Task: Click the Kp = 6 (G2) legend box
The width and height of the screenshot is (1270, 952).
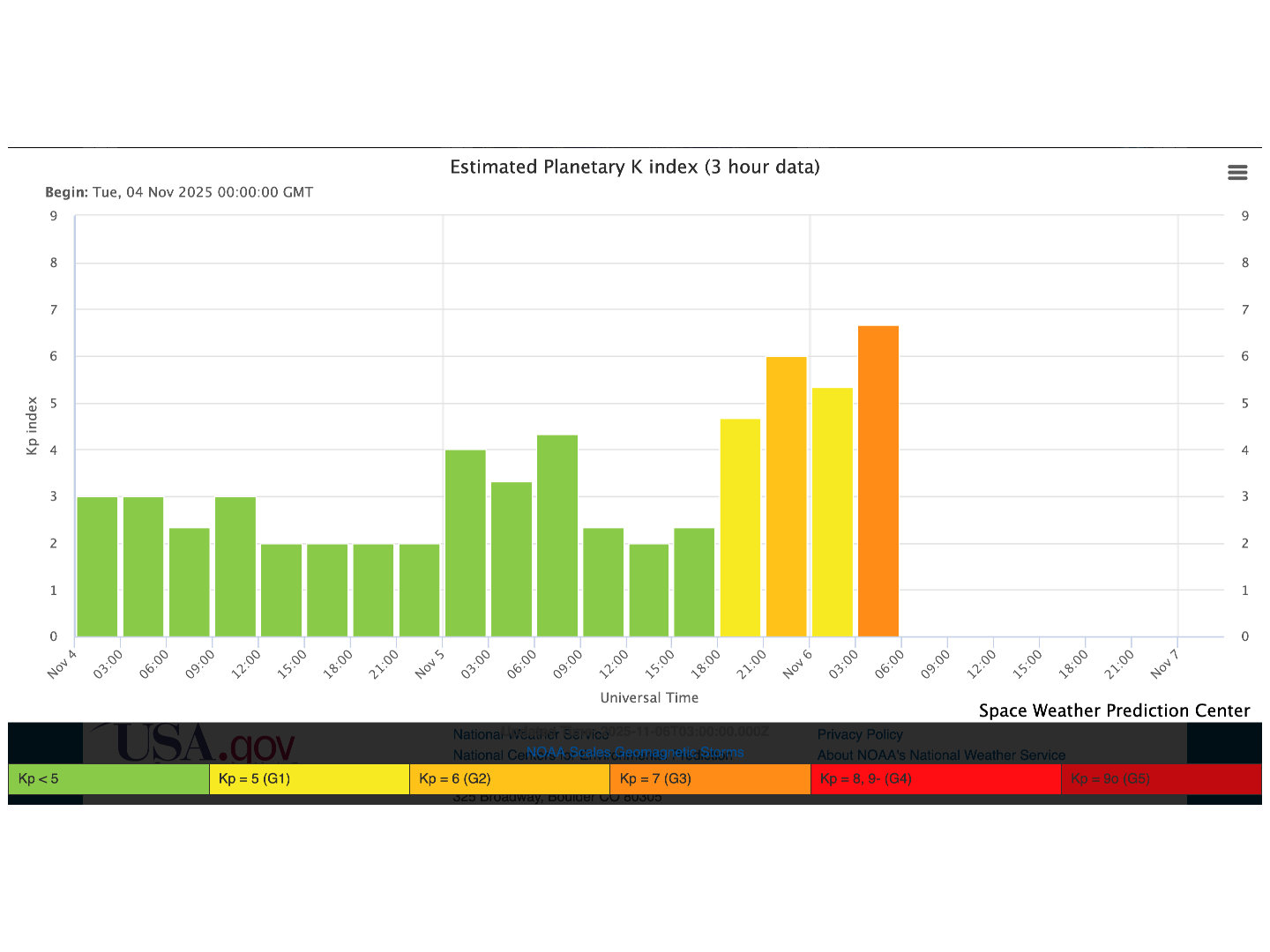Action: (x=509, y=779)
